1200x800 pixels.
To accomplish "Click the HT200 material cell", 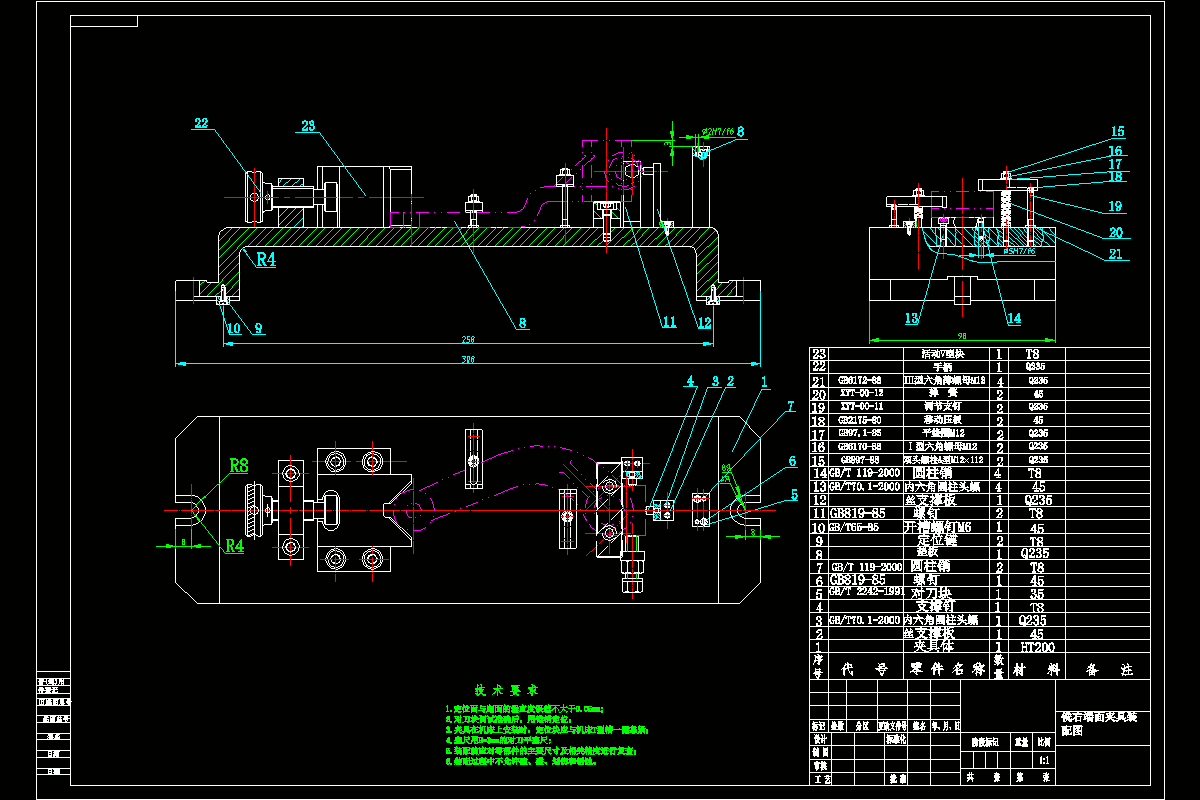I will point(1037,647).
